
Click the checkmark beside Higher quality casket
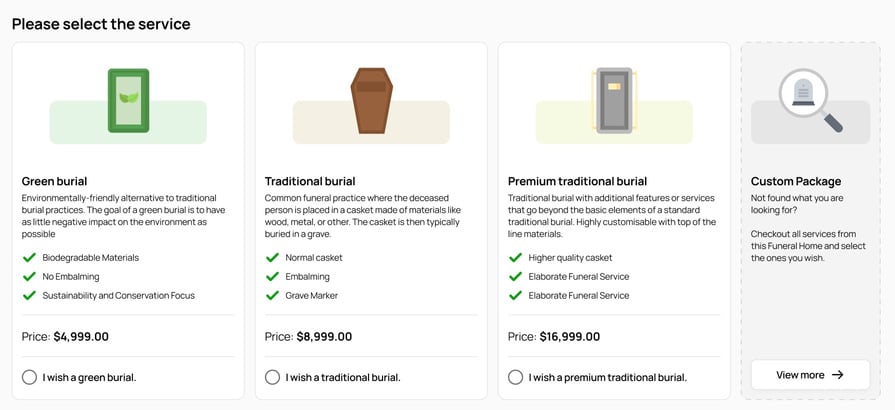point(515,257)
